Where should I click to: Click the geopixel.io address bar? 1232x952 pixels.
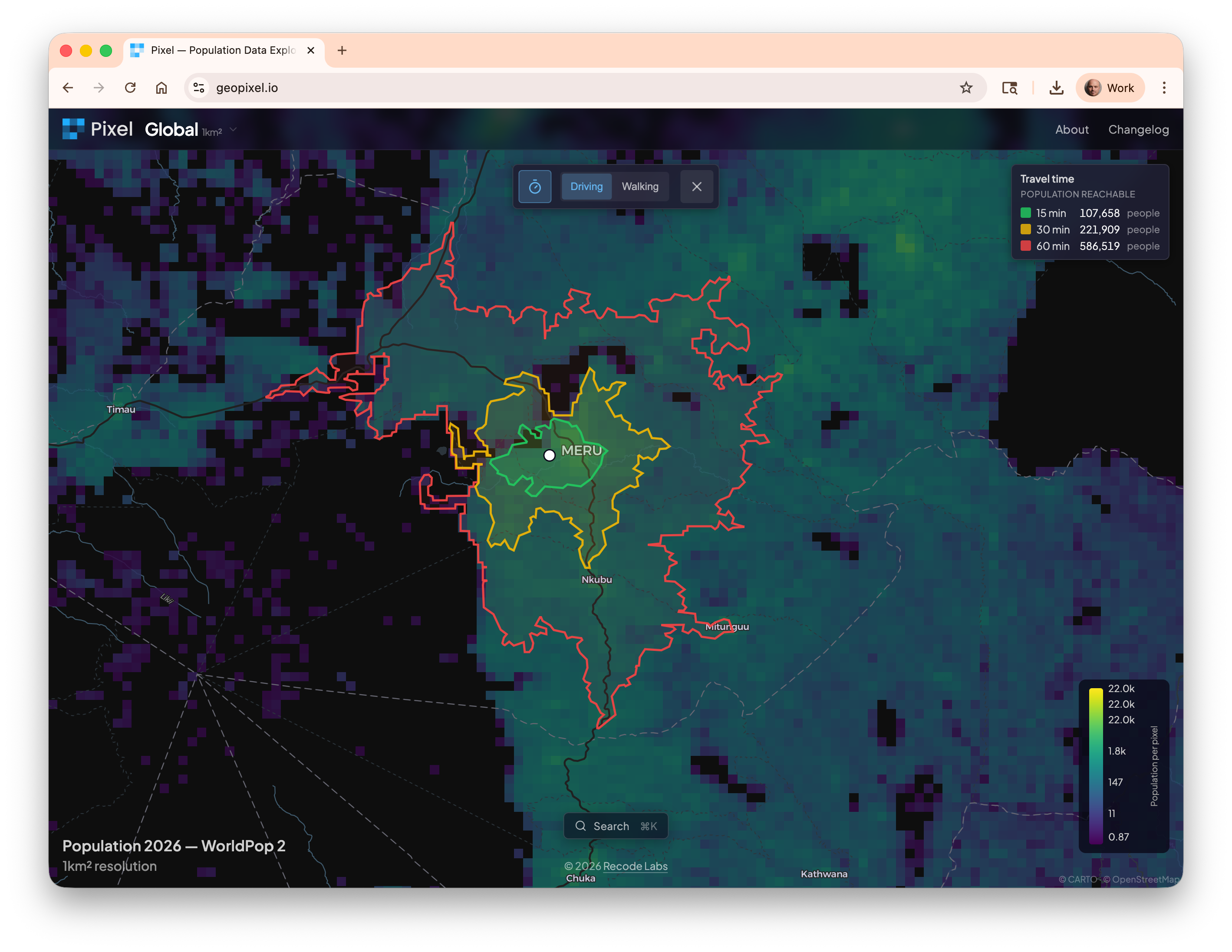pyautogui.click(x=585, y=87)
